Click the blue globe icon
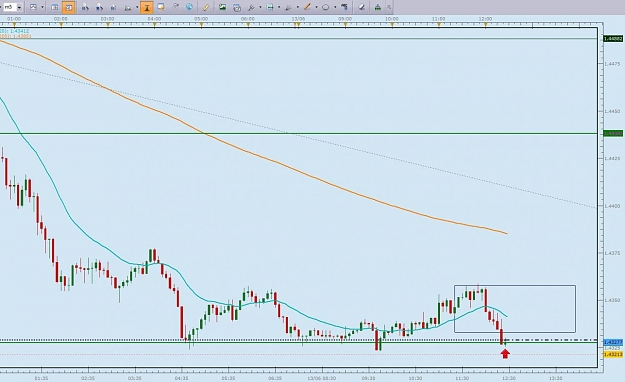 click(190, 7)
